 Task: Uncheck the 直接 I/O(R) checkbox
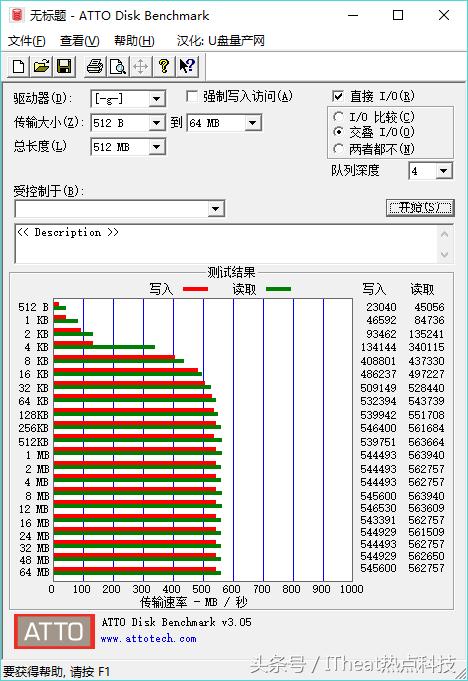click(338, 96)
